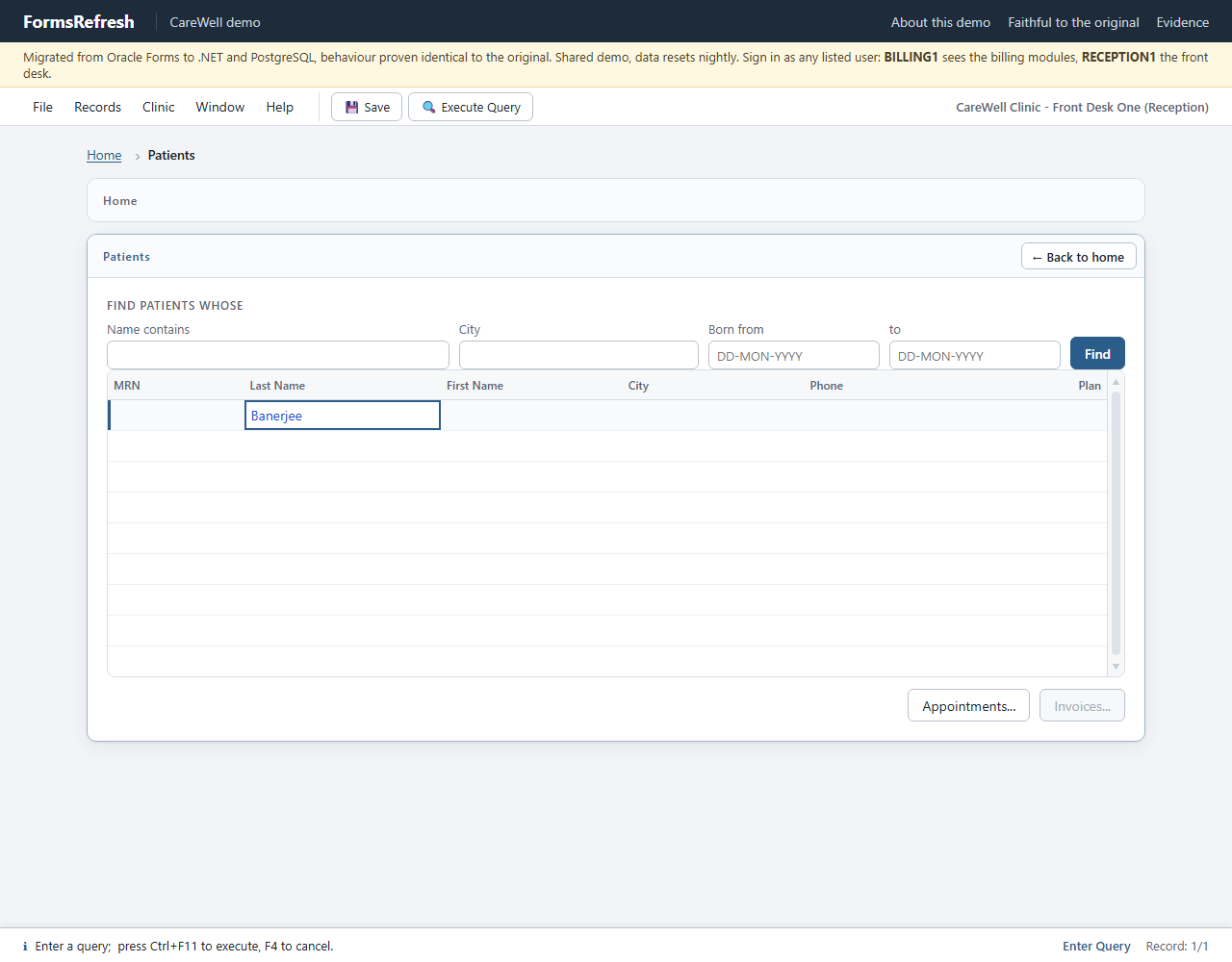Click the Find button
This screenshot has width=1232, height=962.
[1097, 354]
